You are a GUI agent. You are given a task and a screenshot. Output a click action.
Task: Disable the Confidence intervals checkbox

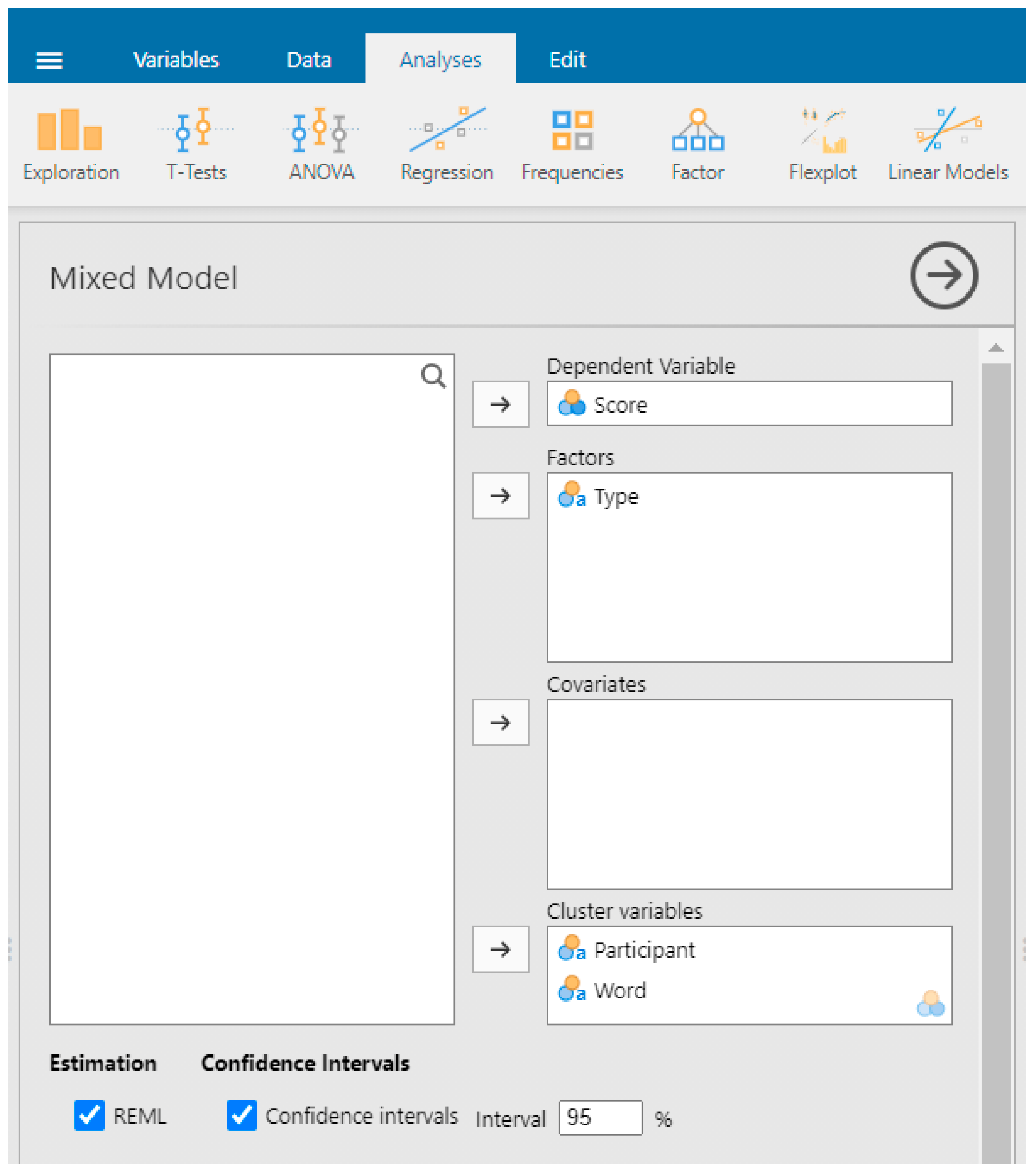pos(242,1115)
